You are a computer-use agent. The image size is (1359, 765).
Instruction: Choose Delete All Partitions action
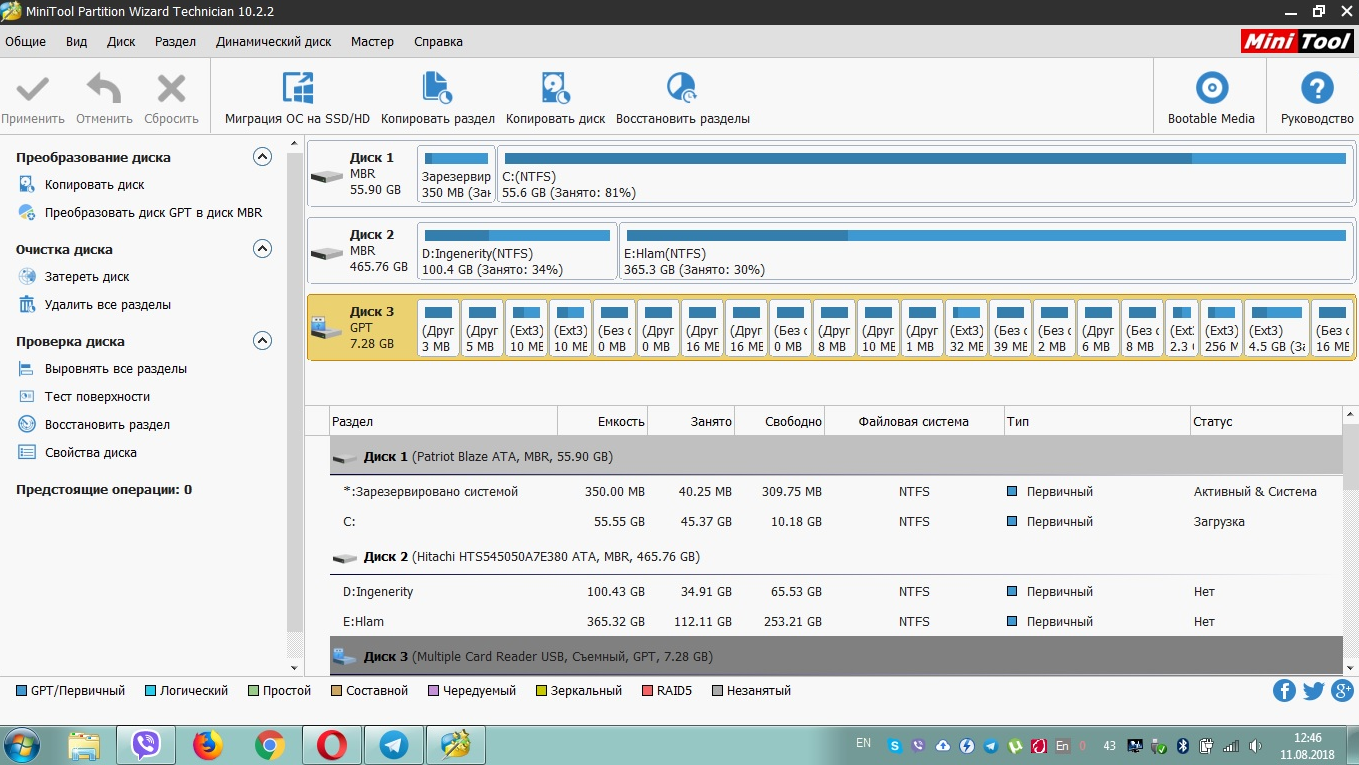click(108, 305)
